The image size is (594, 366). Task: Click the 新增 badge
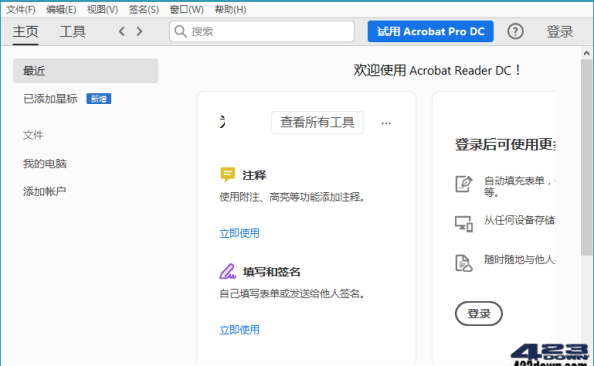(x=98, y=99)
